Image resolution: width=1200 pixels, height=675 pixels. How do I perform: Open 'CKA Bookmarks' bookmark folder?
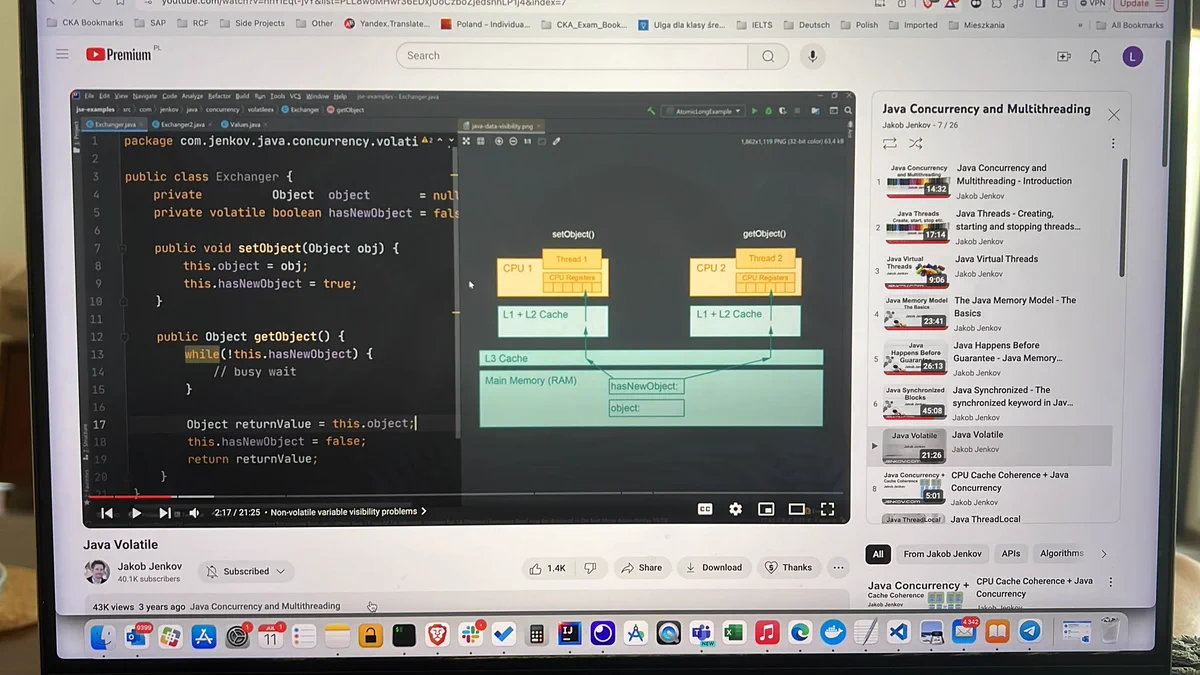click(x=86, y=23)
